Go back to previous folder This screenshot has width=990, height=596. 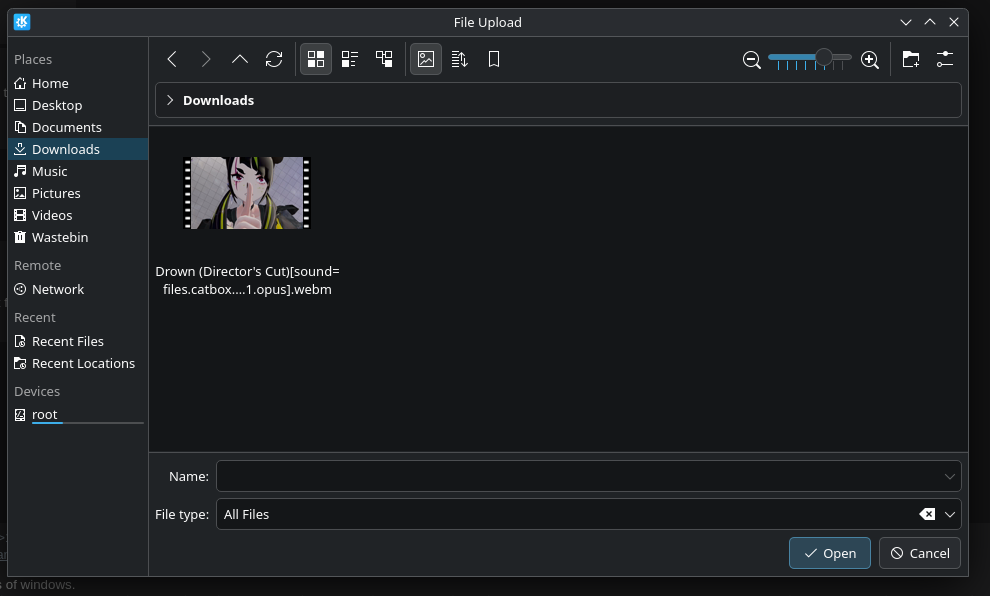pos(172,60)
